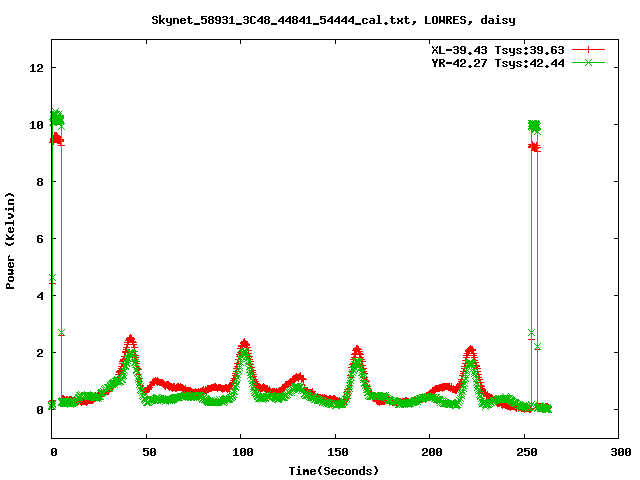The height and width of the screenshot is (480, 640).
Task: Click the red peak near 40 seconds
Action: pos(130,340)
